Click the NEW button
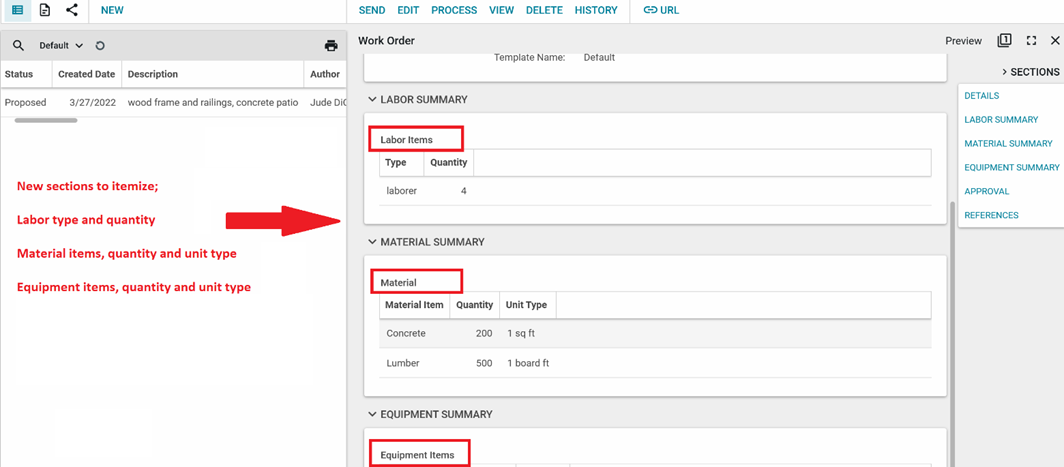 pyautogui.click(x=112, y=10)
